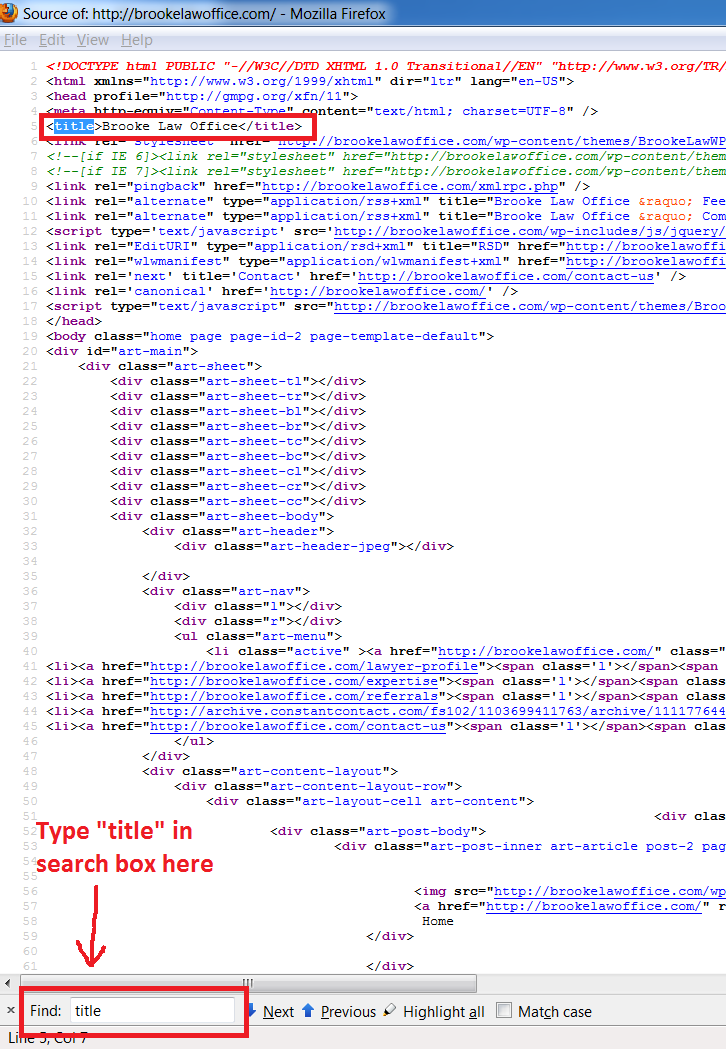
Task: Click the horizontal scrollbar's left arrow
Action: [x=7, y=983]
